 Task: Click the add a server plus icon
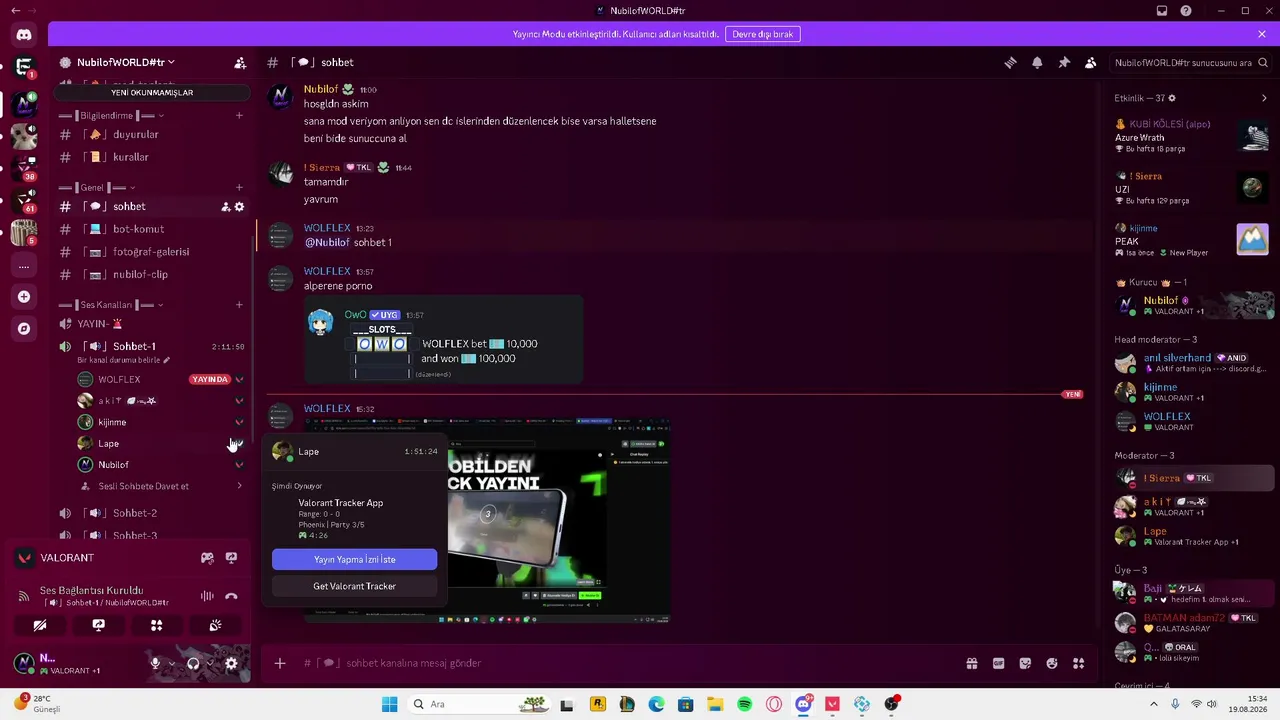pos(24,297)
